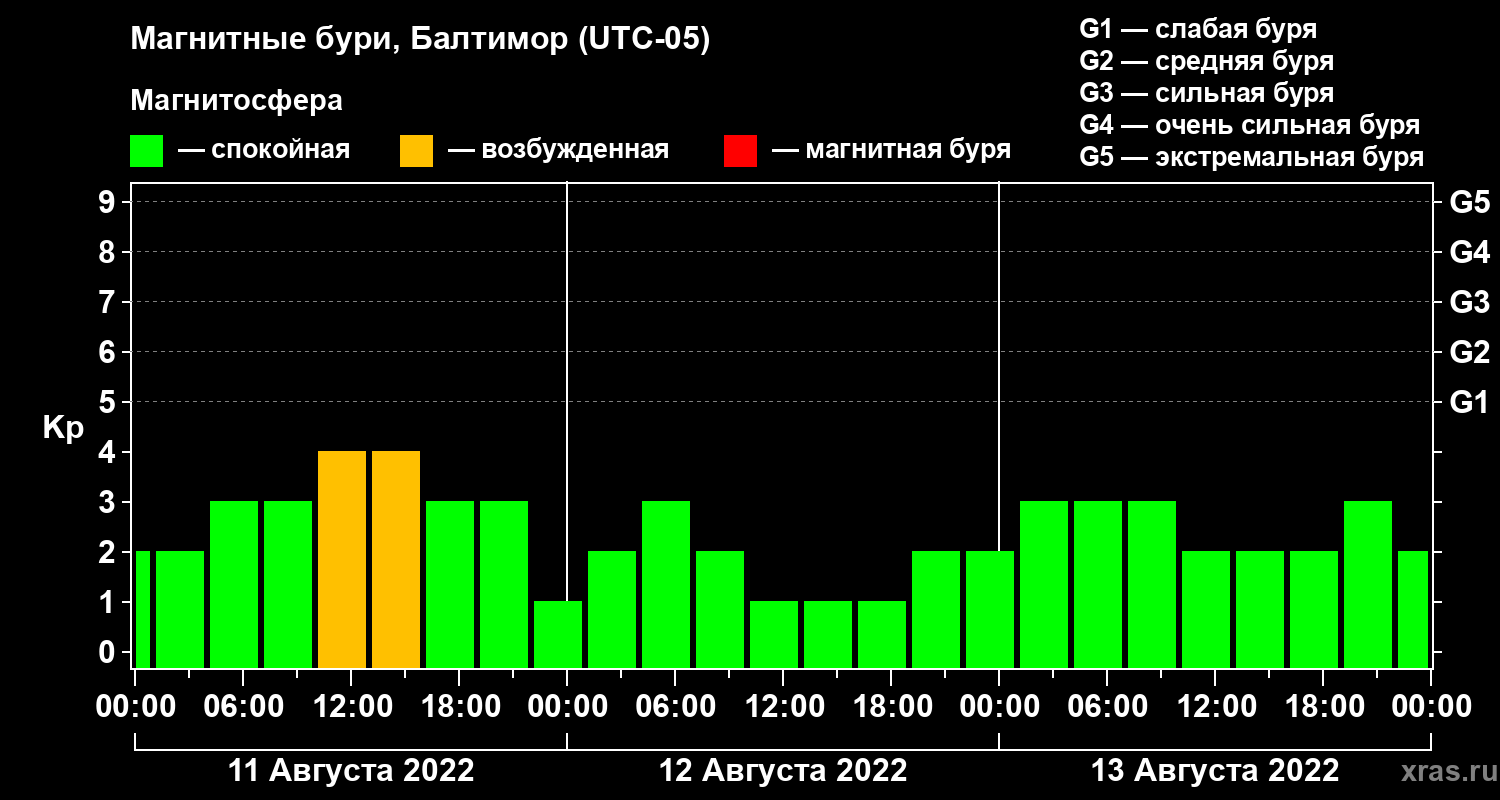Click the '12 Августа 2022' date label
This screenshot has width=1500, height=800.
coord(783,771)
